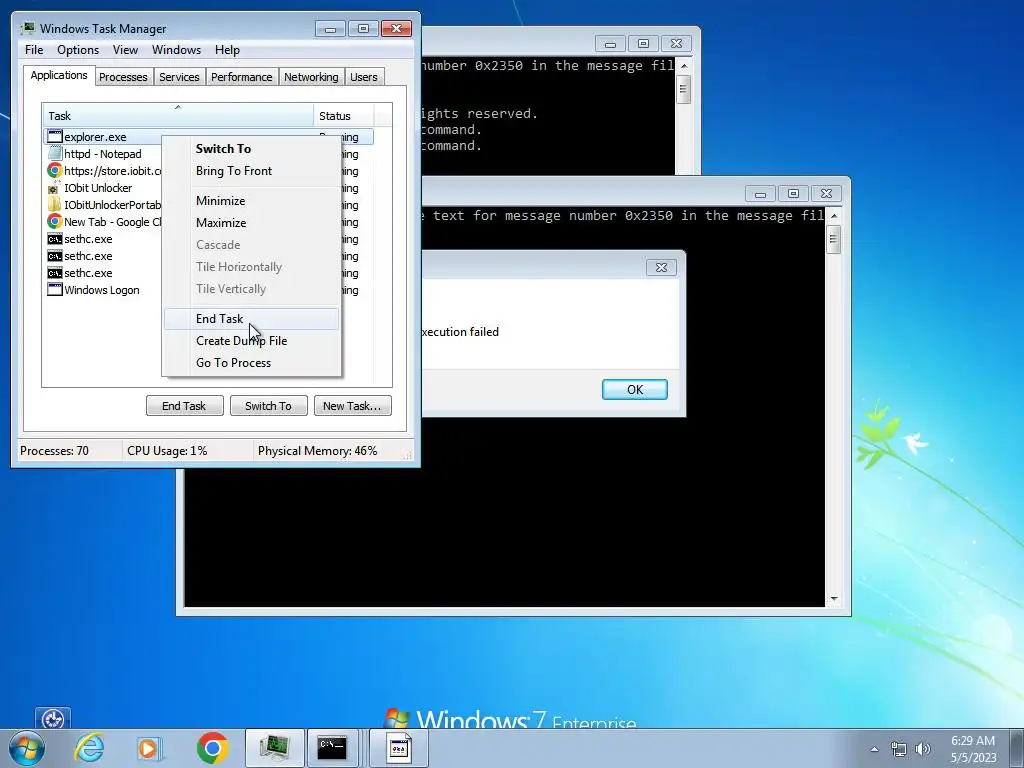This screenshot has height=768, width=1024.
Task: Launch Internet Explorer from taskbar
Action: tap(89, 748)
